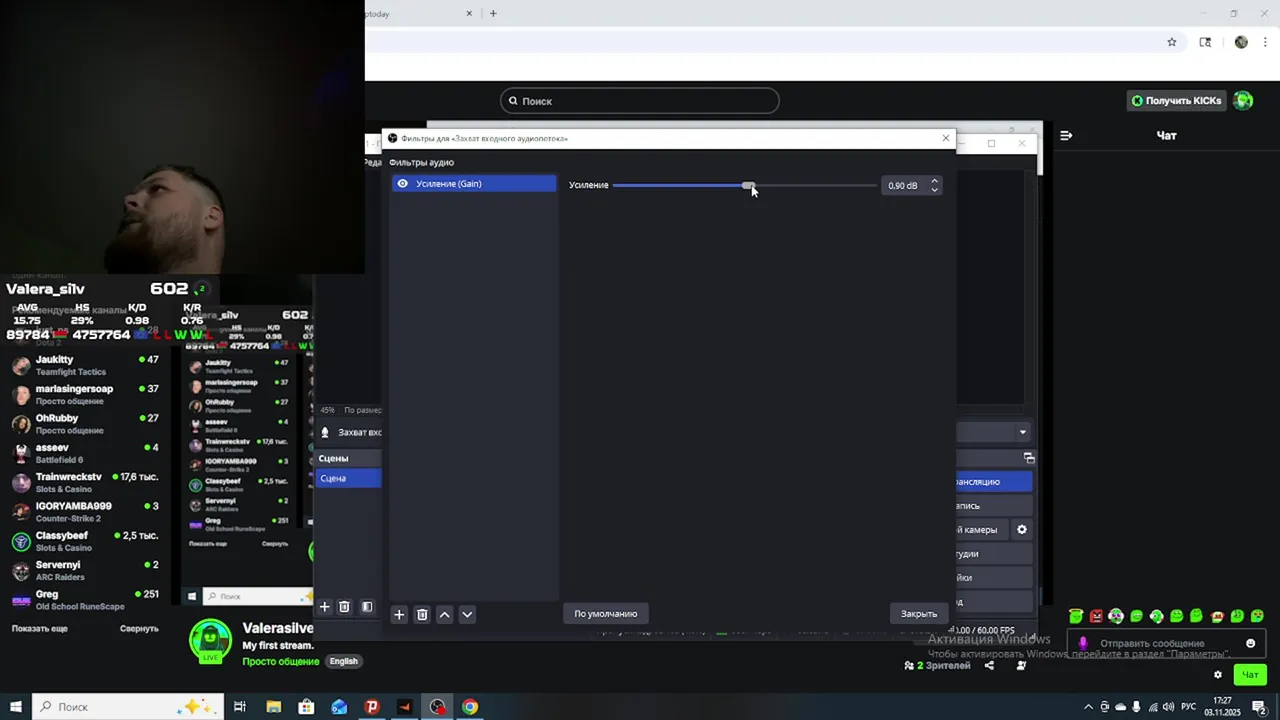Open the OBS Studio icon in the taskbar
This screenshot has height=720, width=1280.
tap(437, 707)
